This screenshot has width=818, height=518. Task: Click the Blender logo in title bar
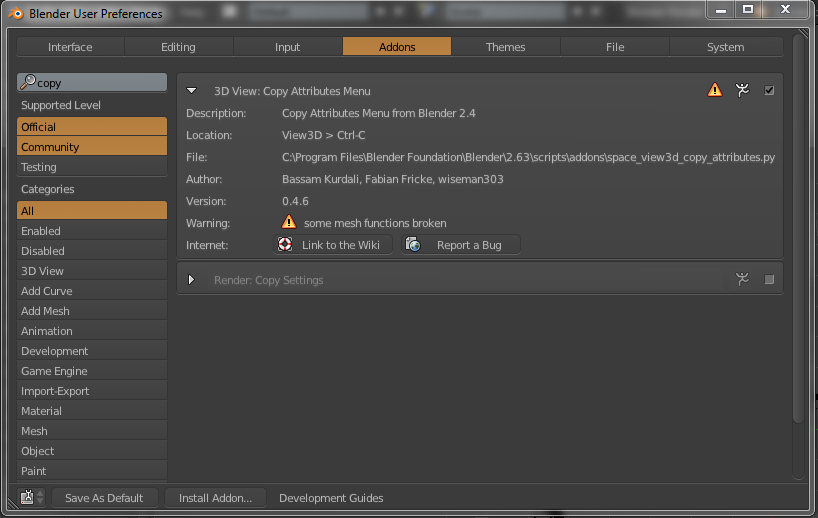click(16, 14)
